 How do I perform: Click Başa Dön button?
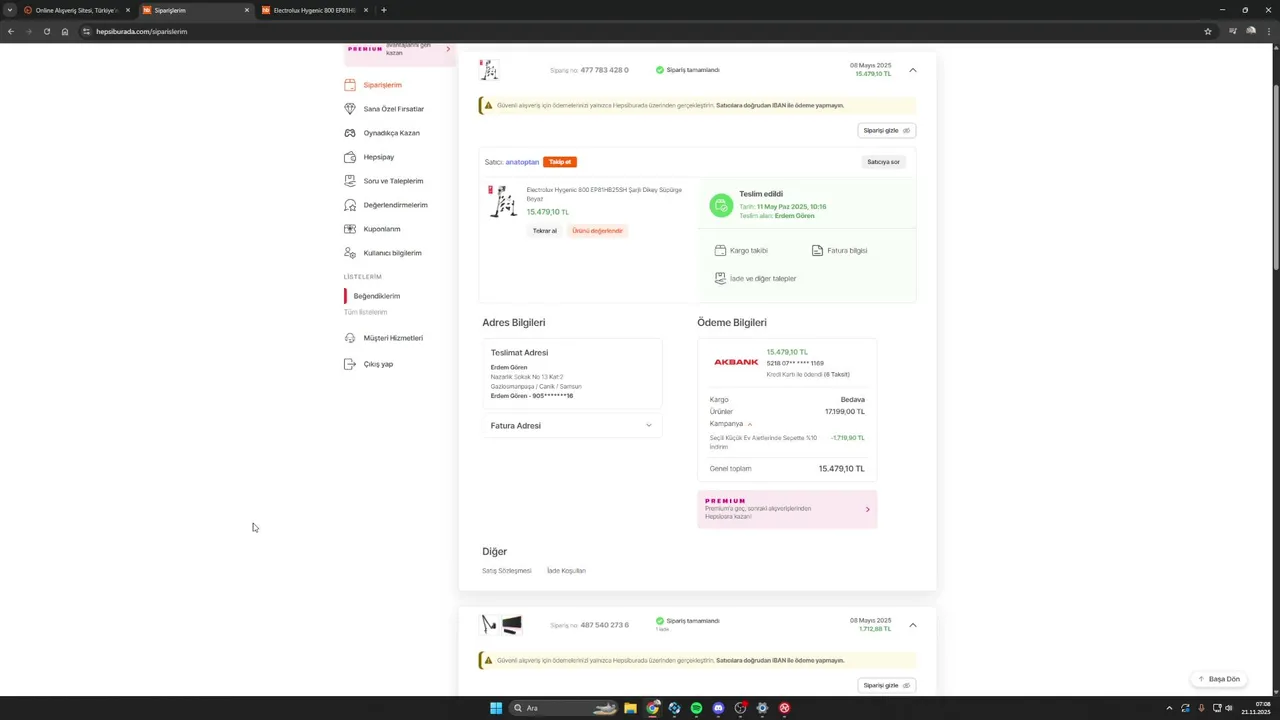tap(1218, 679)
